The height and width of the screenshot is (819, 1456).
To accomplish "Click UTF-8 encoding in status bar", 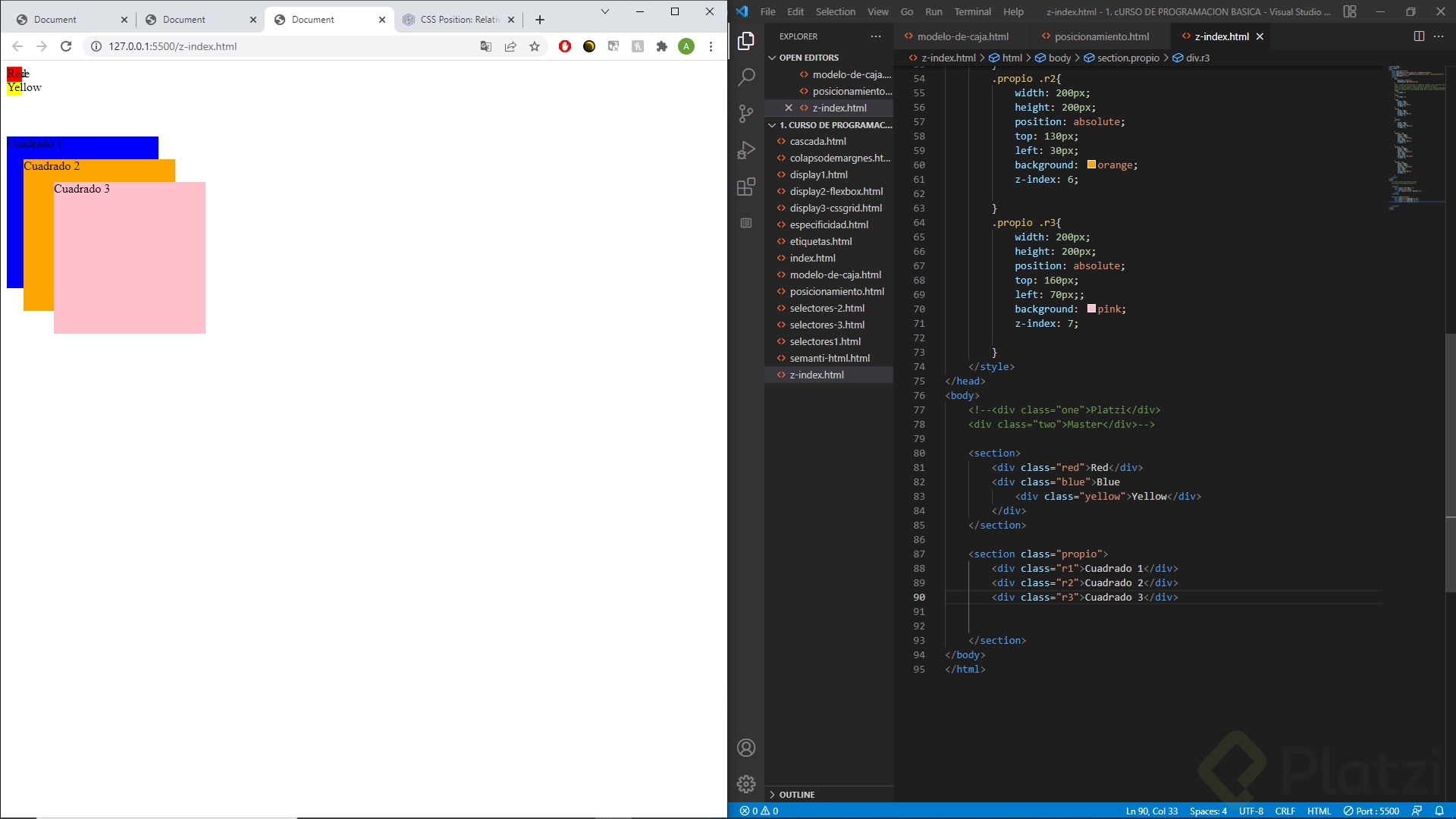I will (1251, 811).
